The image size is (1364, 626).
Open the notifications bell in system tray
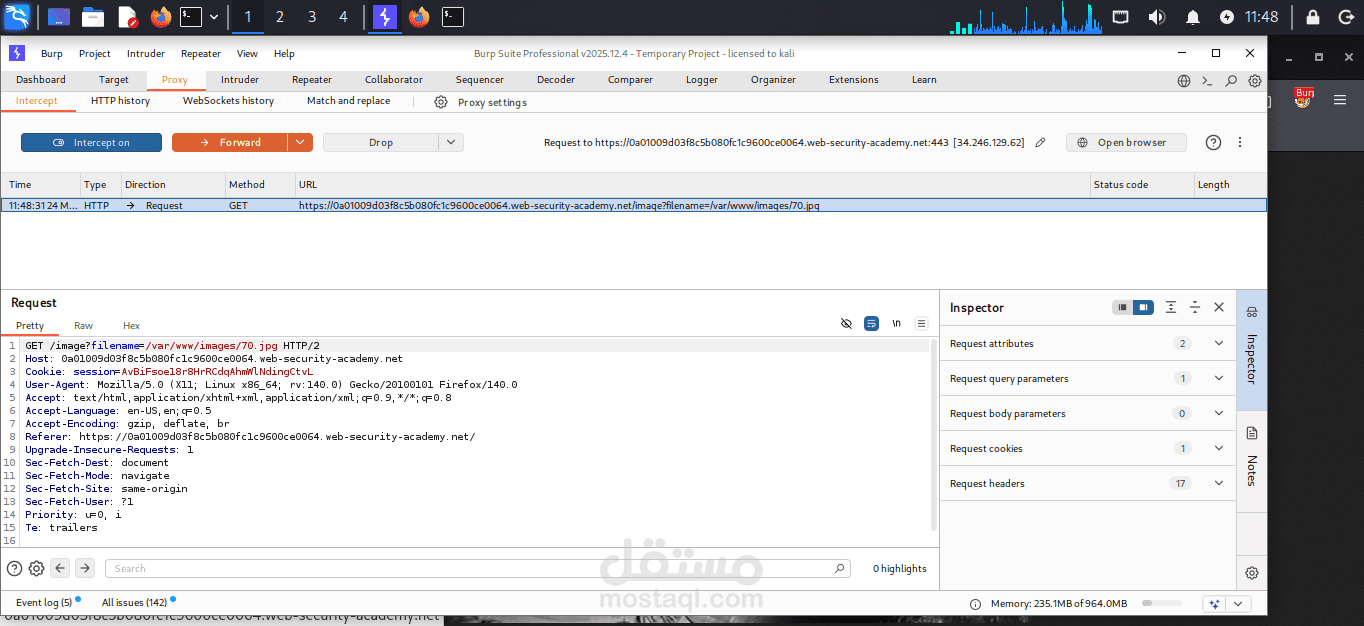coord(1193,17)
